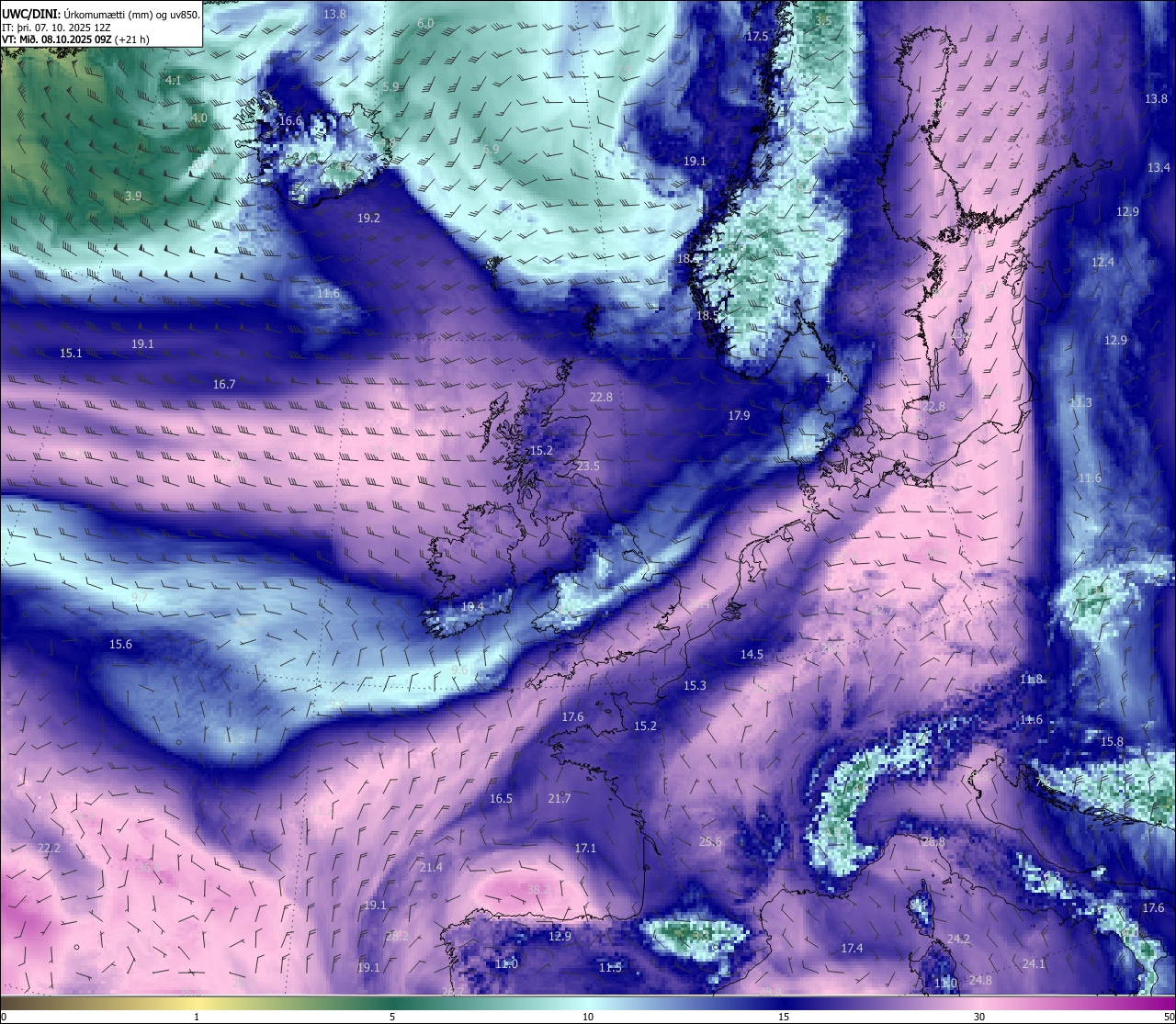Viewport: 1176px width, 1024px height.
Task: Click the 16.6 value over Iceland
Action: click(290, 120)
